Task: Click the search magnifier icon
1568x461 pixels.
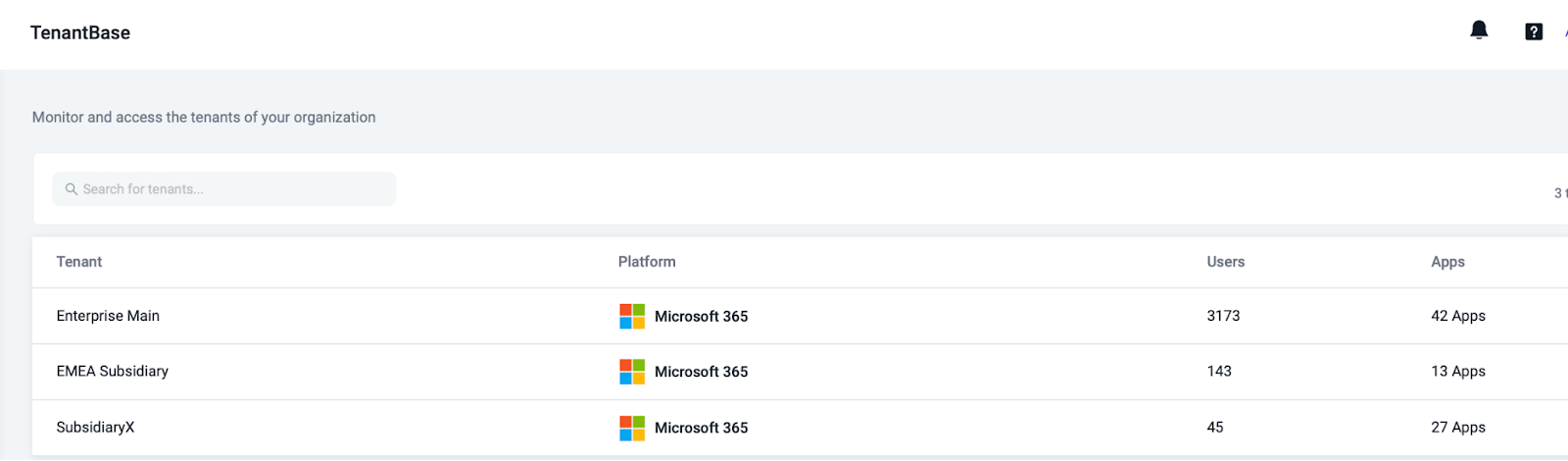Action: coord(72,189)
